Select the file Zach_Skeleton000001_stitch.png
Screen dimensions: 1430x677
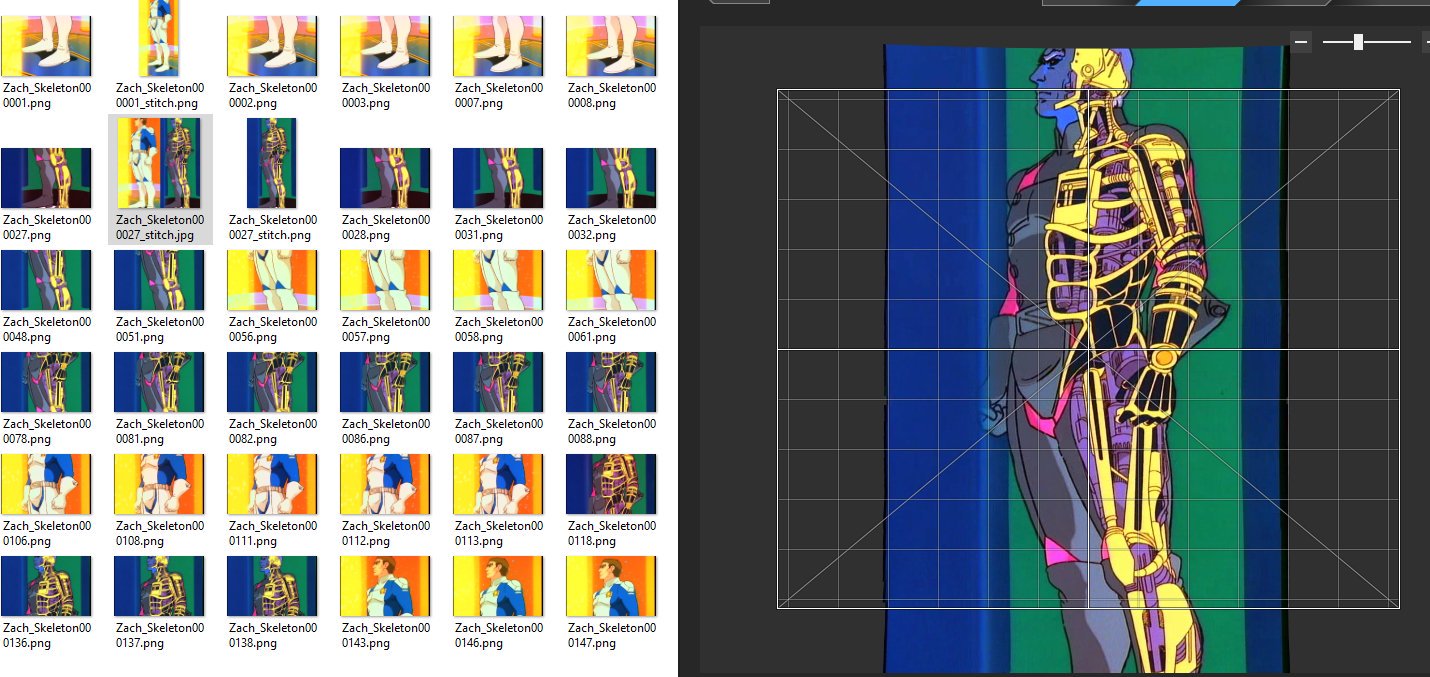pyautogui.click(x=160, y=56)
